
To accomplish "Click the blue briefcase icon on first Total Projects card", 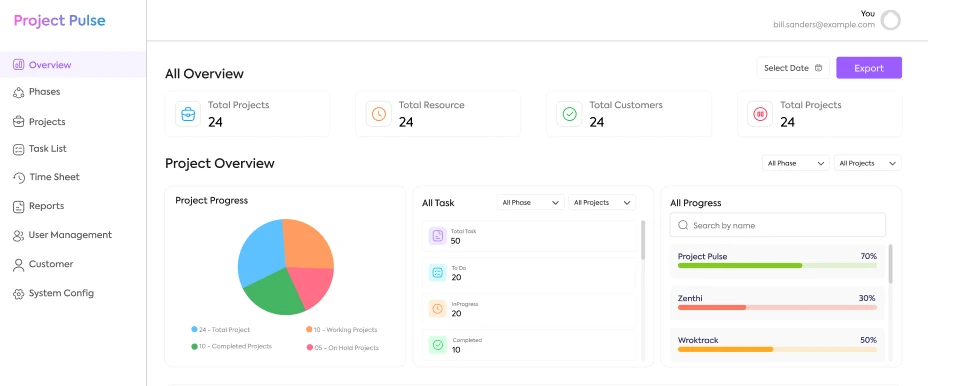I will point(188,114).
